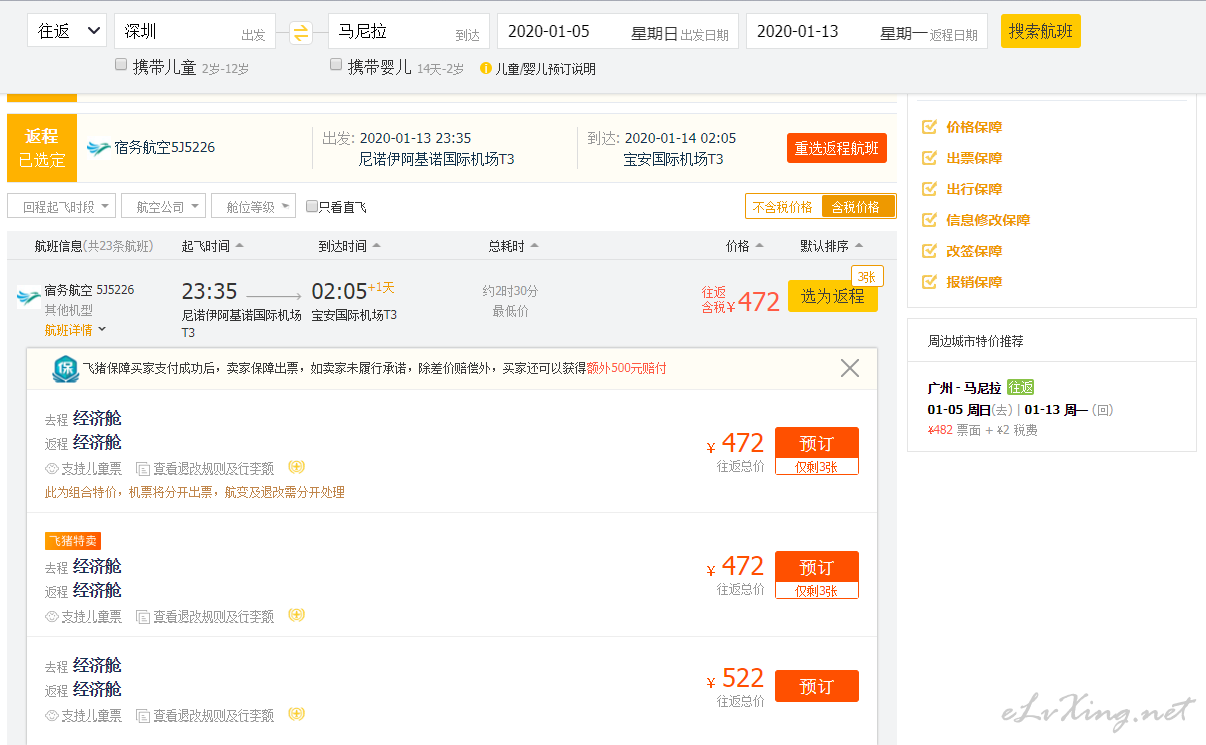Click eye icon beside 支持儿童票 in first fare

[x=52, y=468]
